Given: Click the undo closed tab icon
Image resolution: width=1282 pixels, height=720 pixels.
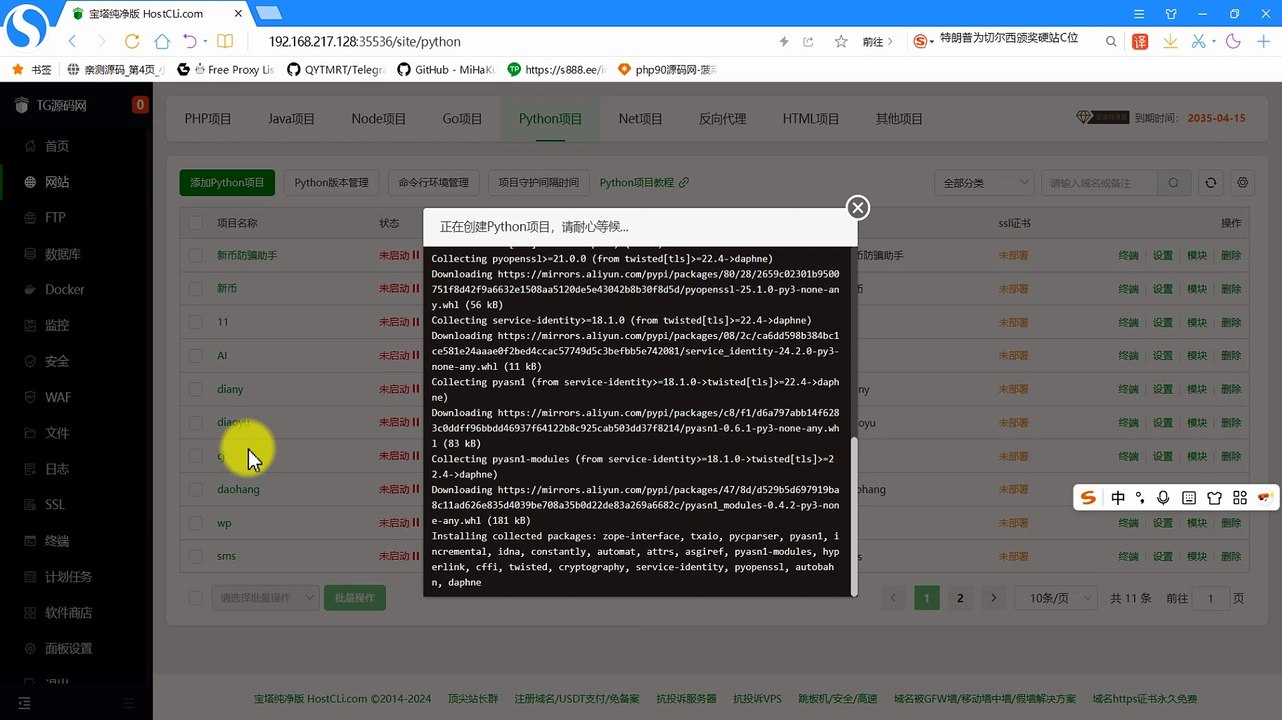Looking at the screenshot, I should click(x=190, y=42).
